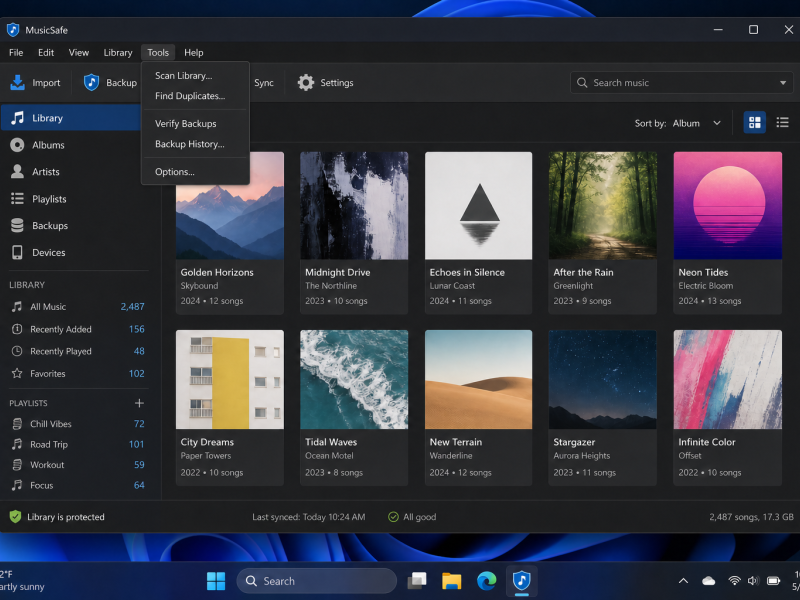Close the open Tools menu
800x600 pixels.
(158, 53)
